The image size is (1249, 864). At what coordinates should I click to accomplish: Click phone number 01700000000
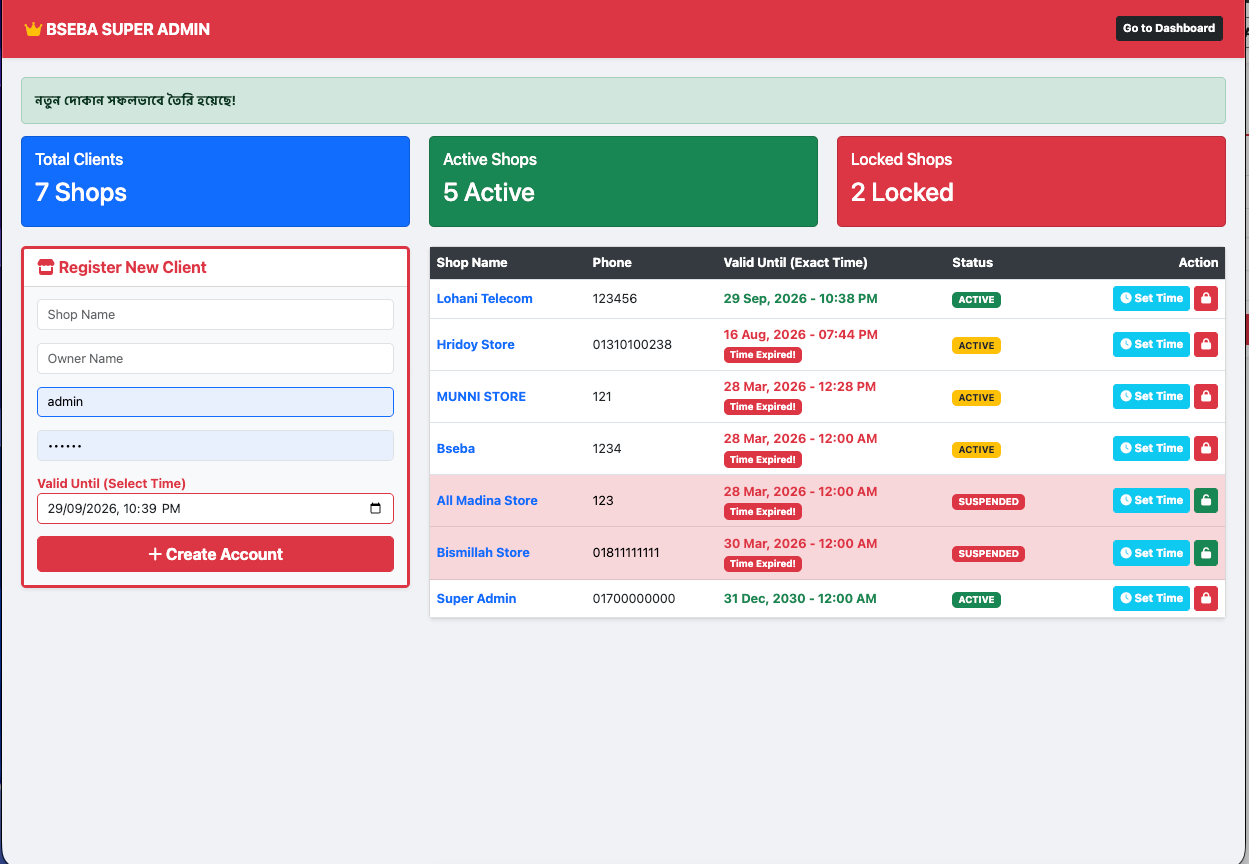[634, 598]
